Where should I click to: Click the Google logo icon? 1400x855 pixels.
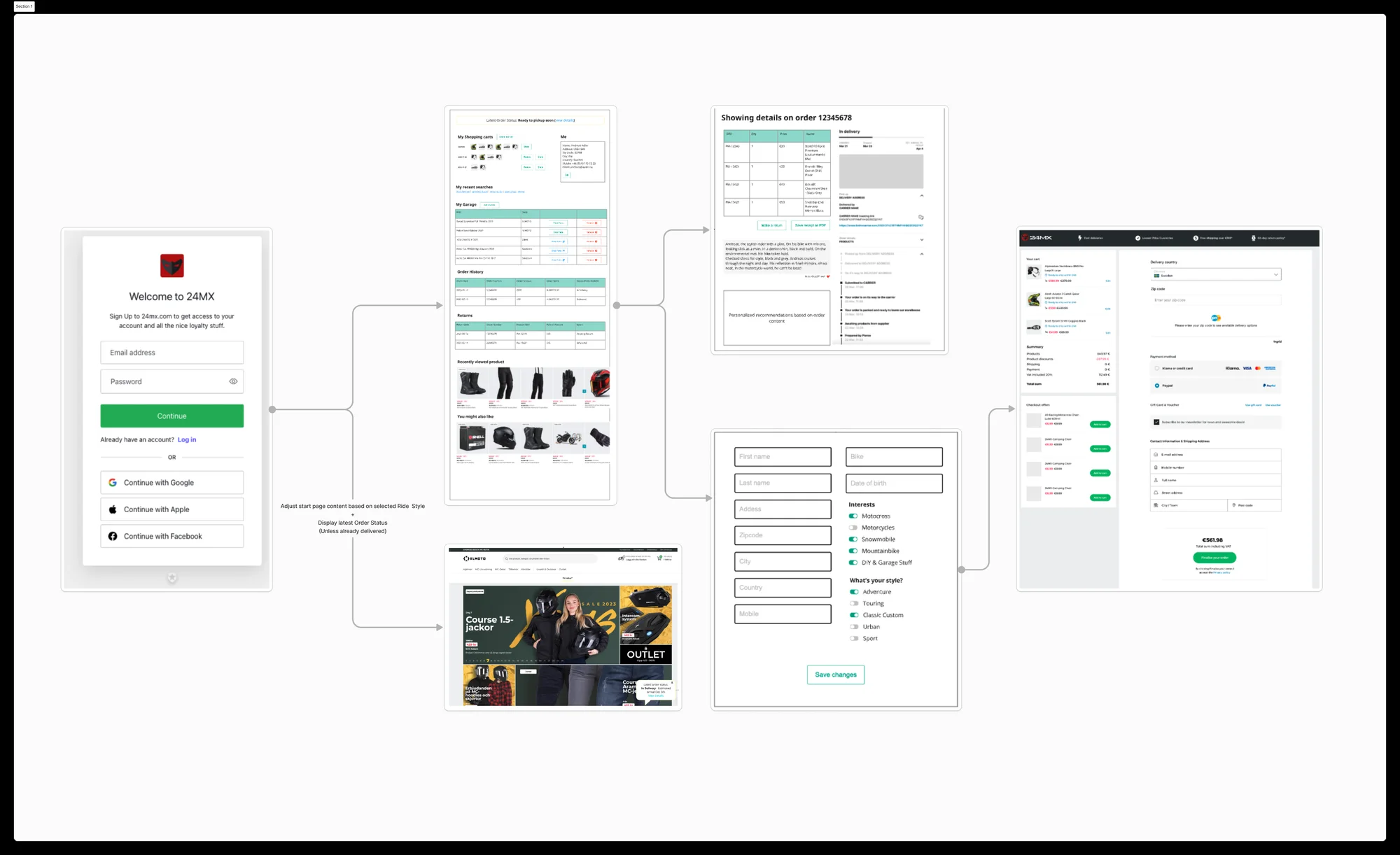(113, 483)
